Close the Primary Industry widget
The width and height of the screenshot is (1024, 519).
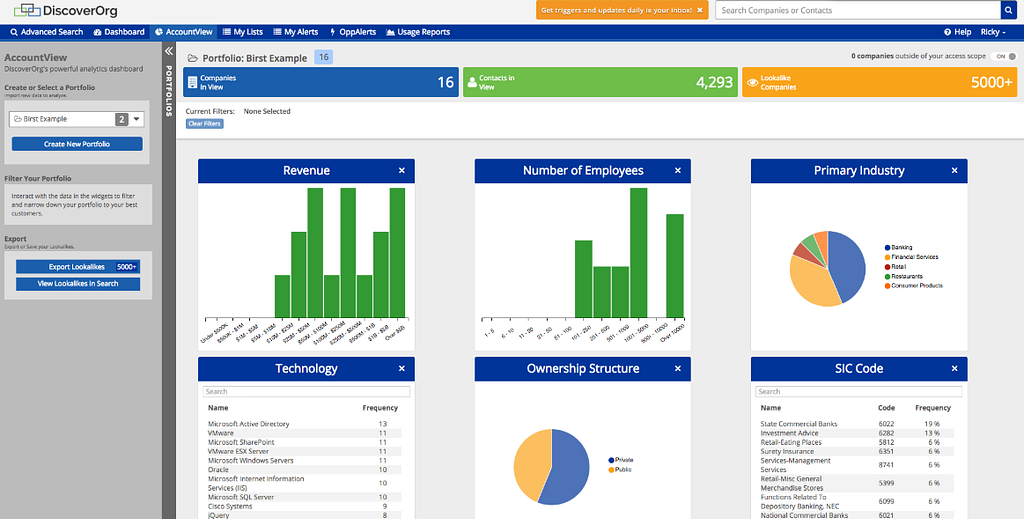(x=954, y=170)
